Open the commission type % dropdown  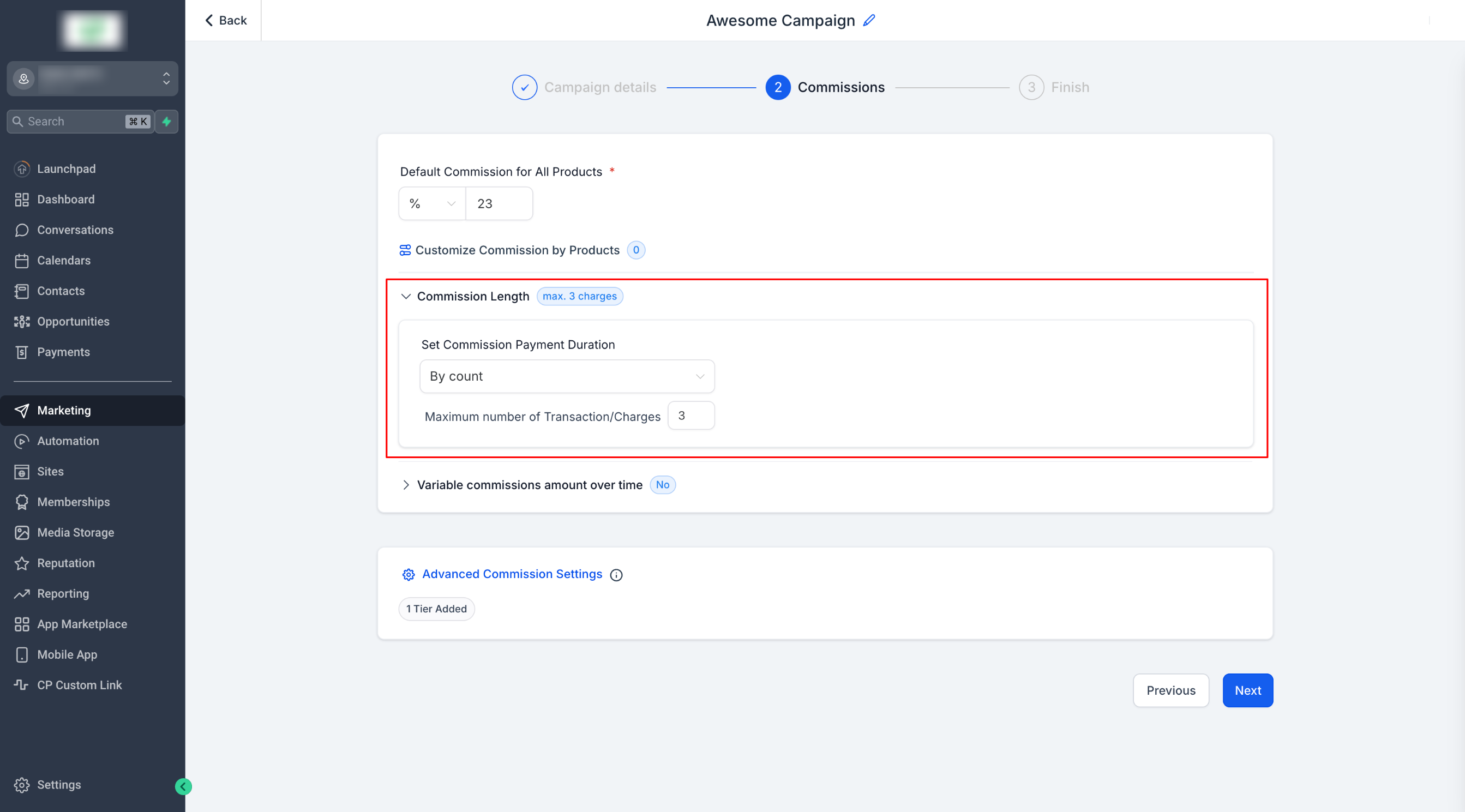pyautogui.click(x=432, y=203)
